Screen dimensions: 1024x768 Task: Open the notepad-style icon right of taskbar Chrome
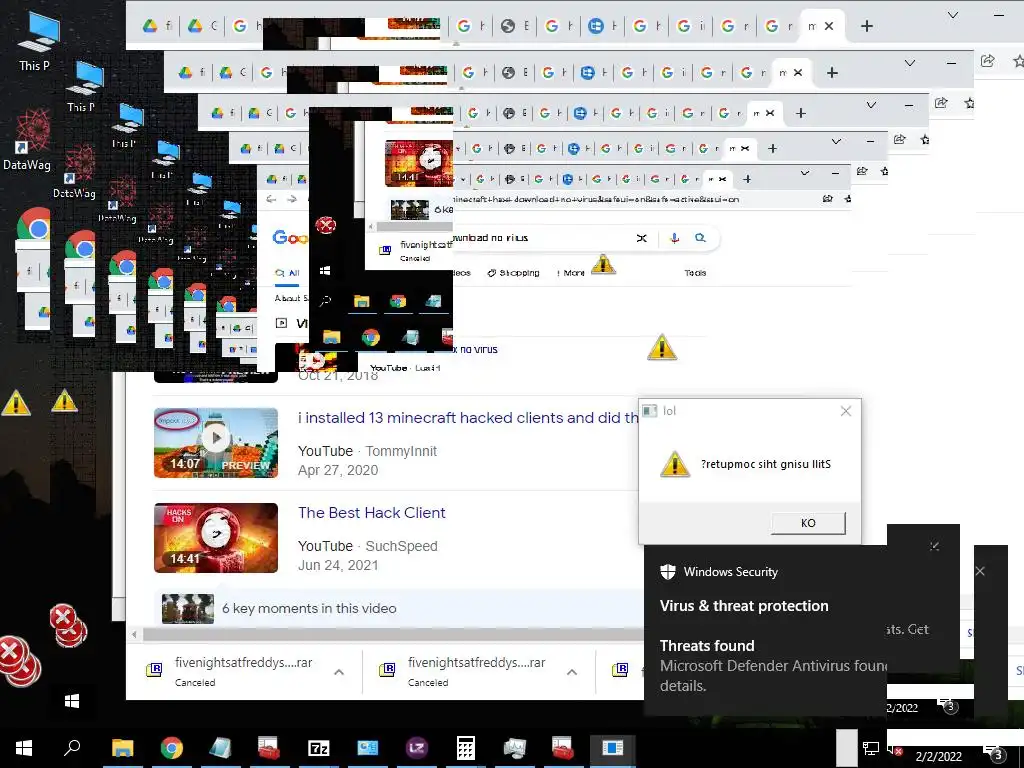(220, 748)
